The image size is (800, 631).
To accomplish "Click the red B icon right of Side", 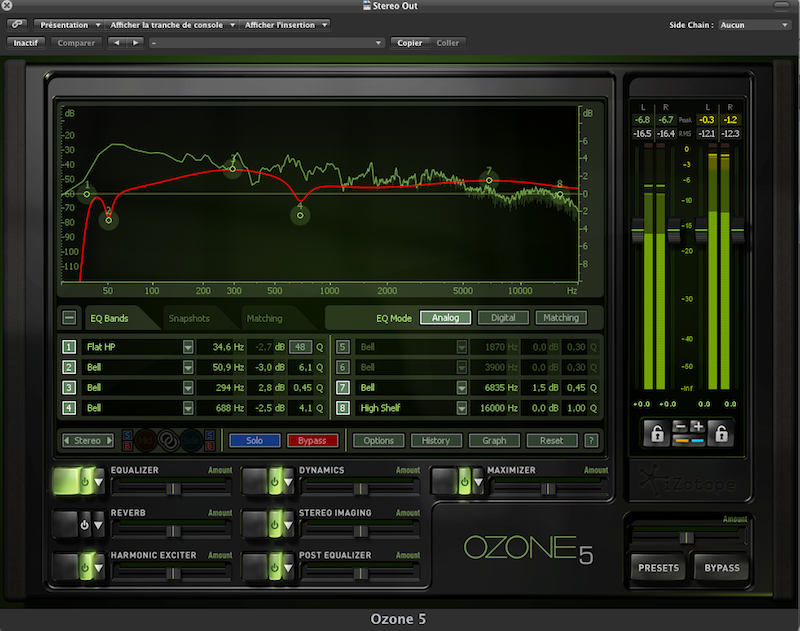I will [210, 446].
